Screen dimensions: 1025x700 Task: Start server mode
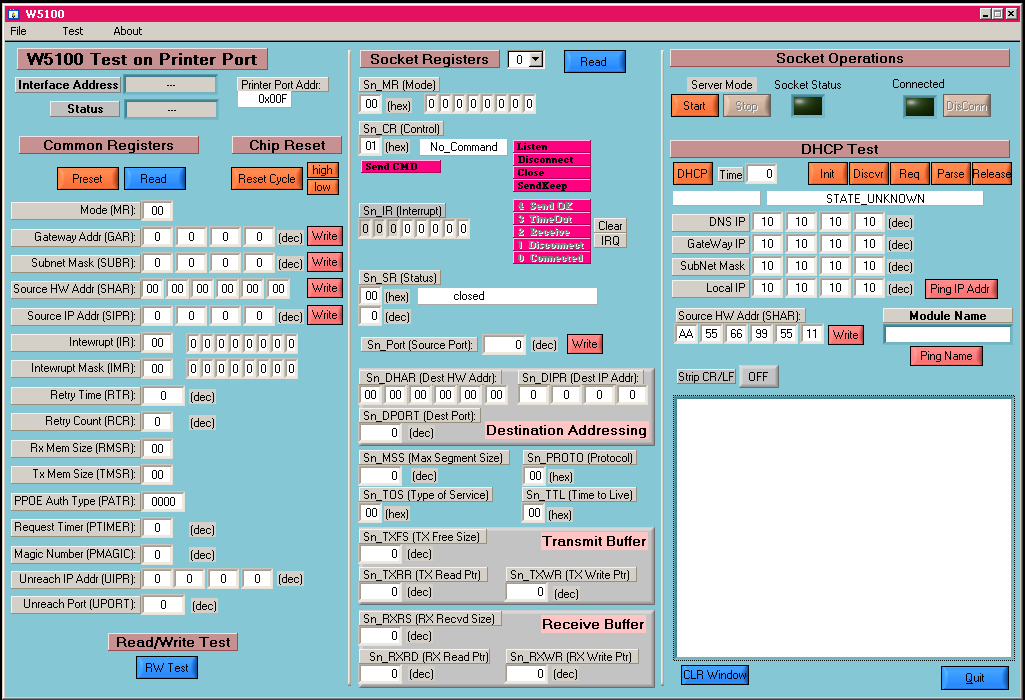tap(695, 106)
